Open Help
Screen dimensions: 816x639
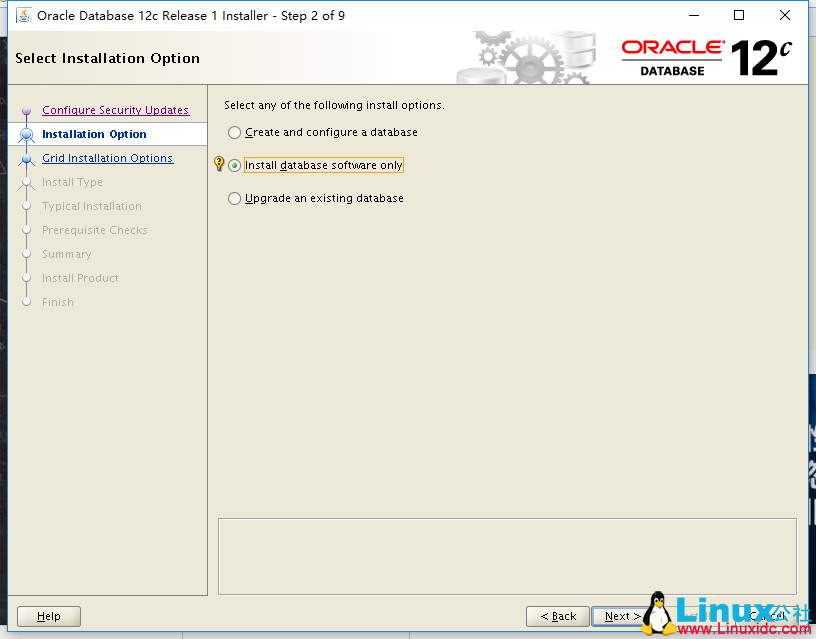tap(48, 616)
